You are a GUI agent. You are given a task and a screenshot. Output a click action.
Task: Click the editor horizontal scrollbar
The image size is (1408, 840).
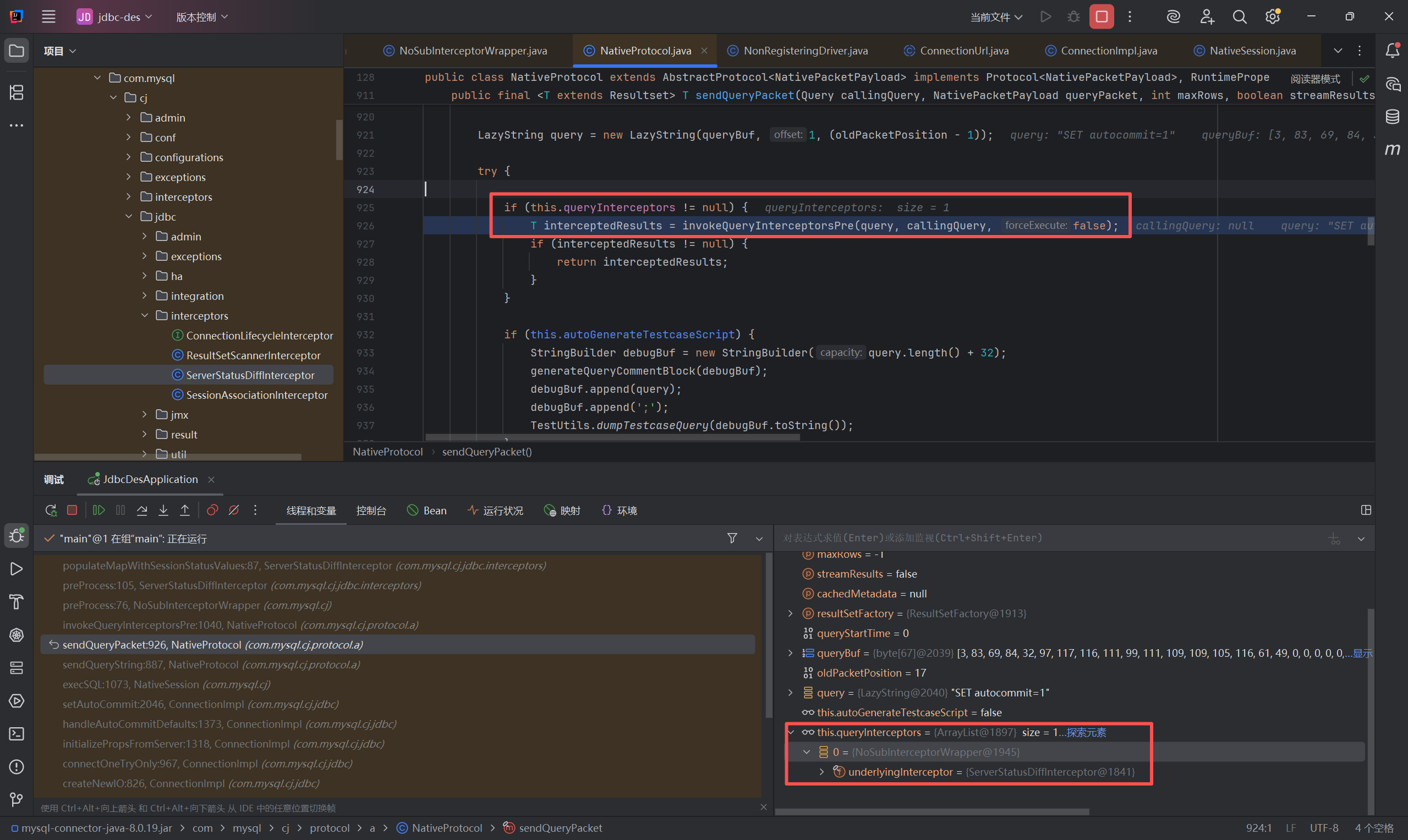coord(612,437)
